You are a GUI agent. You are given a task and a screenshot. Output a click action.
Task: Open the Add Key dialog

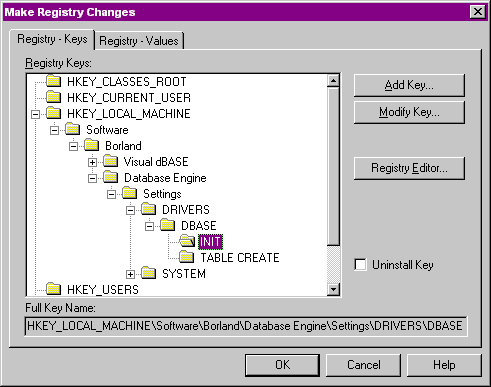tap(409, 85)
